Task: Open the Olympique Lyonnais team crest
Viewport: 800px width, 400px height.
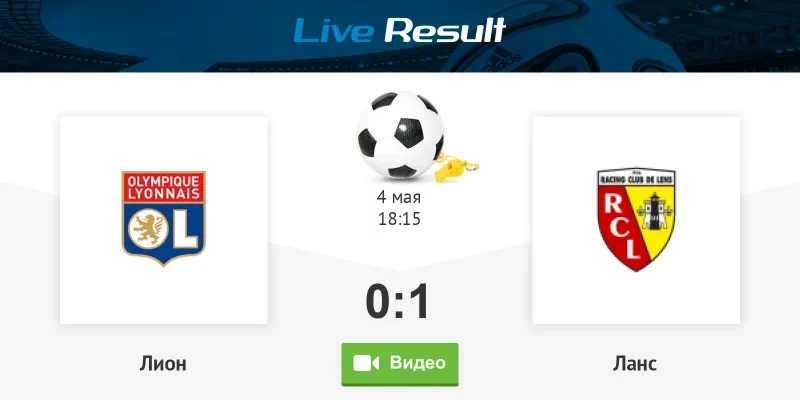Action: pyautogui.click(x=163, y=218)
